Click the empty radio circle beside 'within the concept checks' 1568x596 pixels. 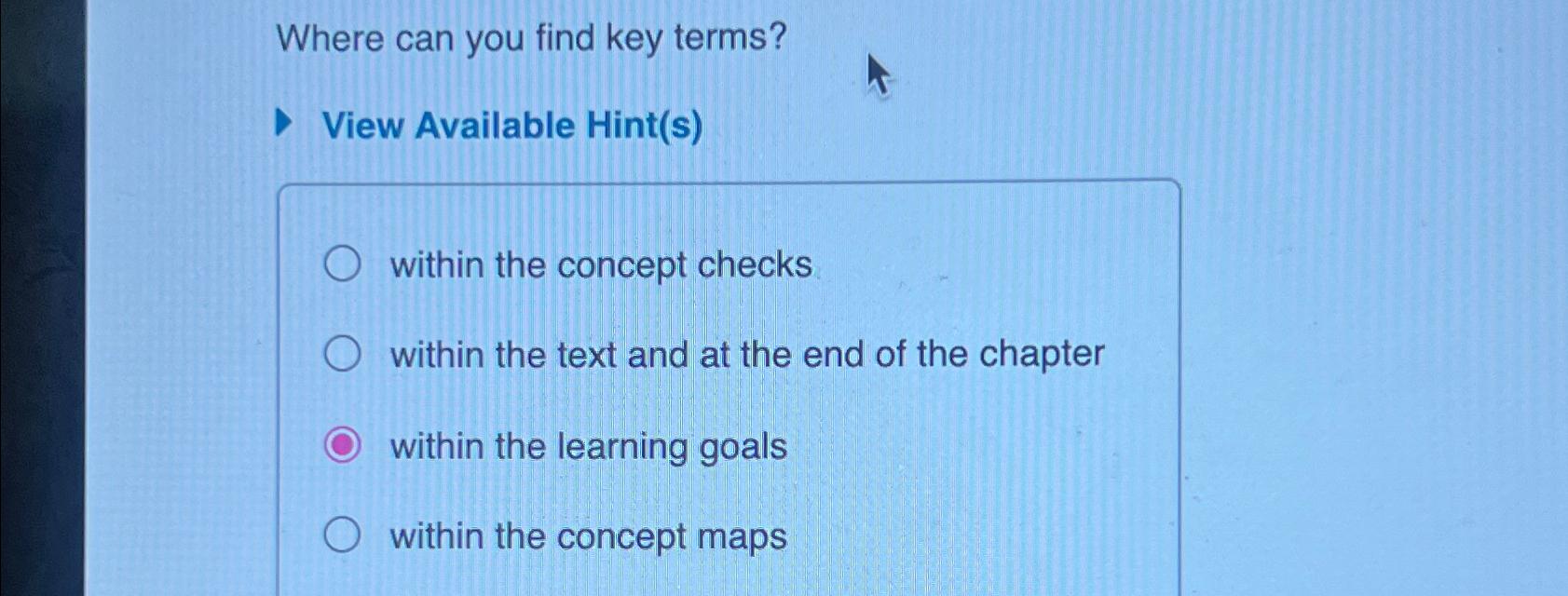pos(344,264)
